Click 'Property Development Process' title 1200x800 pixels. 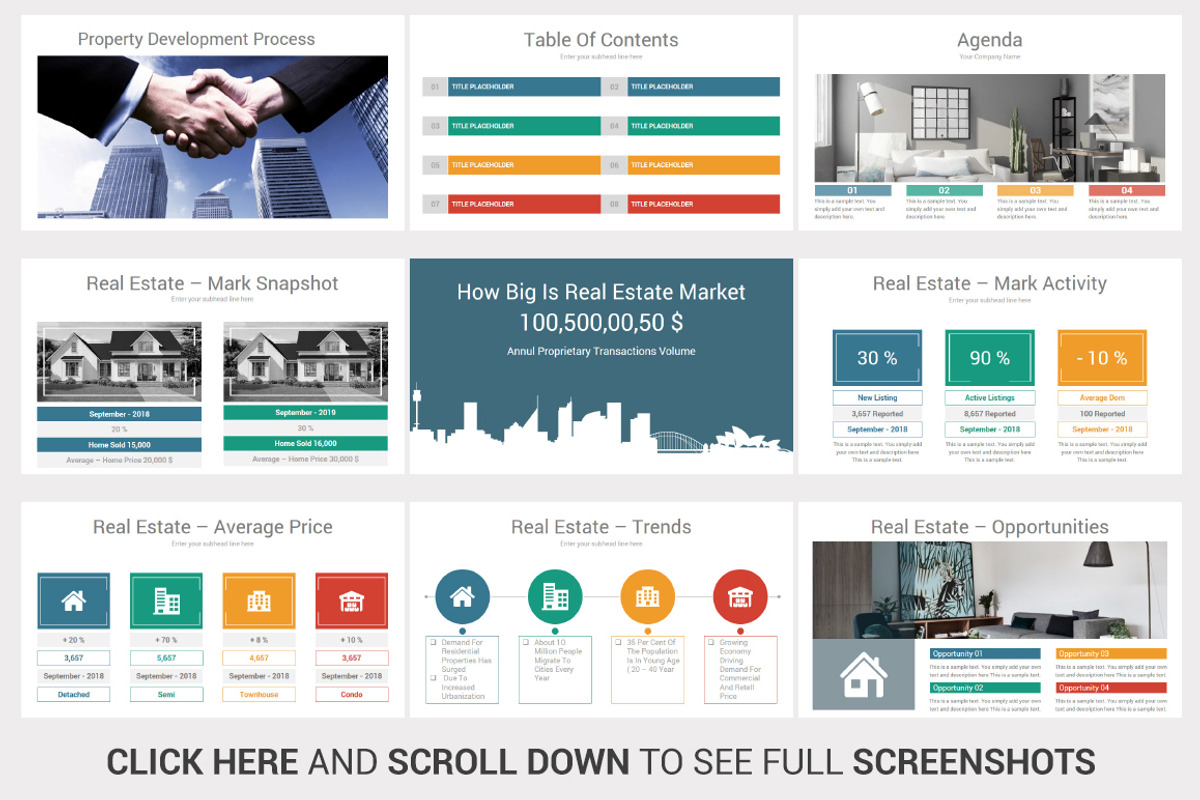point(196,40)
